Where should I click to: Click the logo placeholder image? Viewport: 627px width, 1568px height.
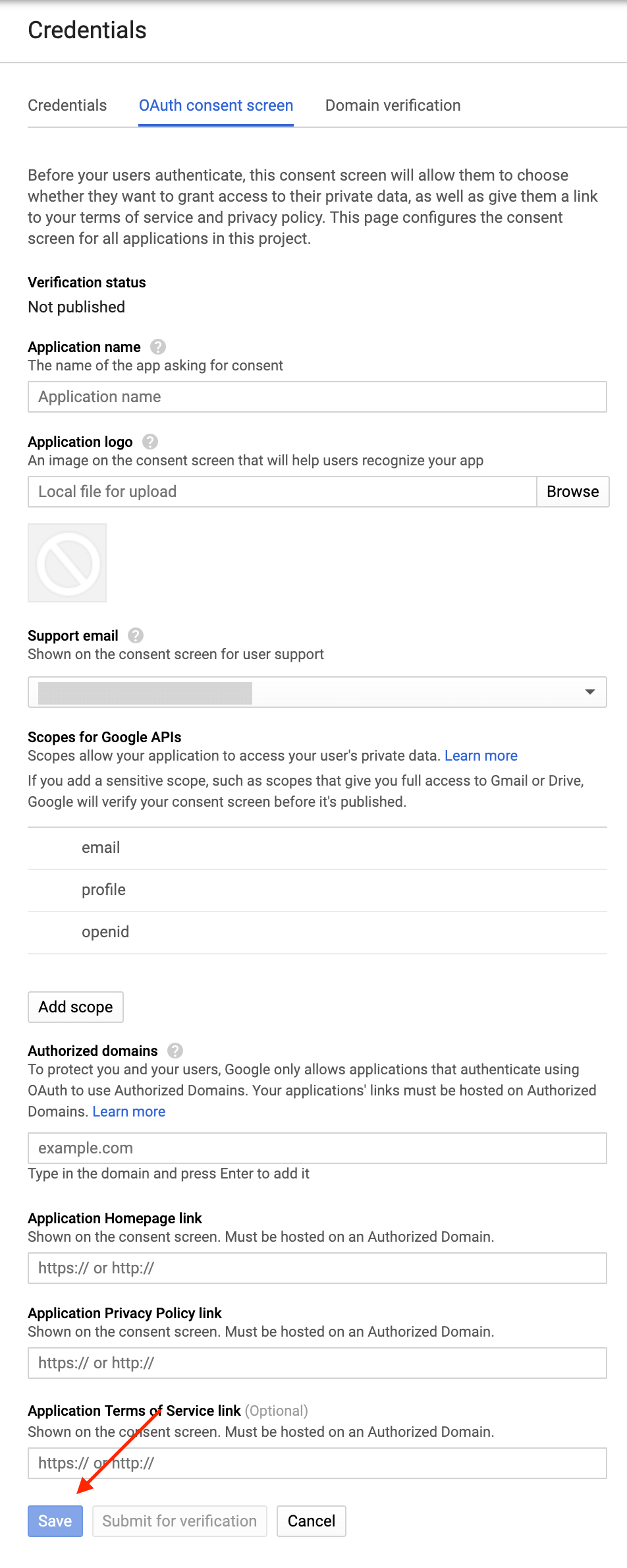coord(67,563)
